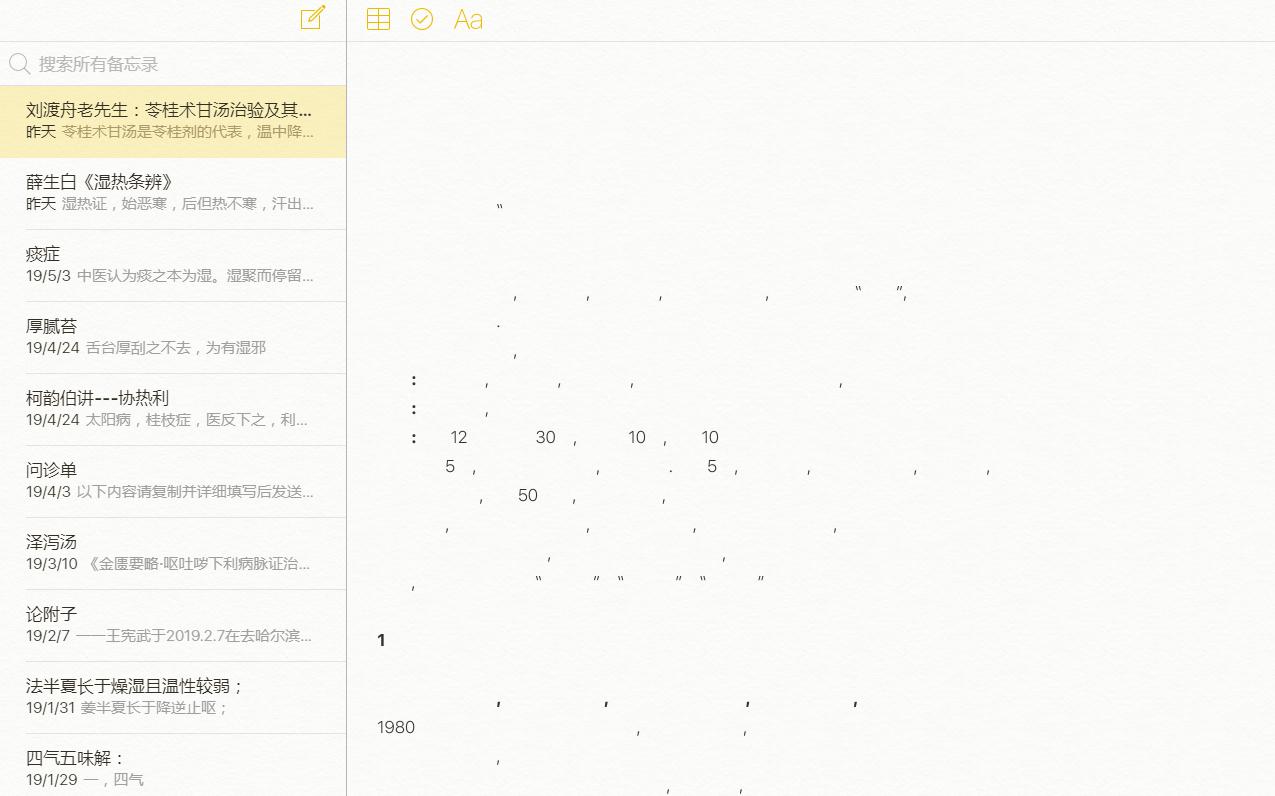Add a checklist with the checkmark icon
The width and height of the screenshot is (1275, 796).
[x=422, y=19]
